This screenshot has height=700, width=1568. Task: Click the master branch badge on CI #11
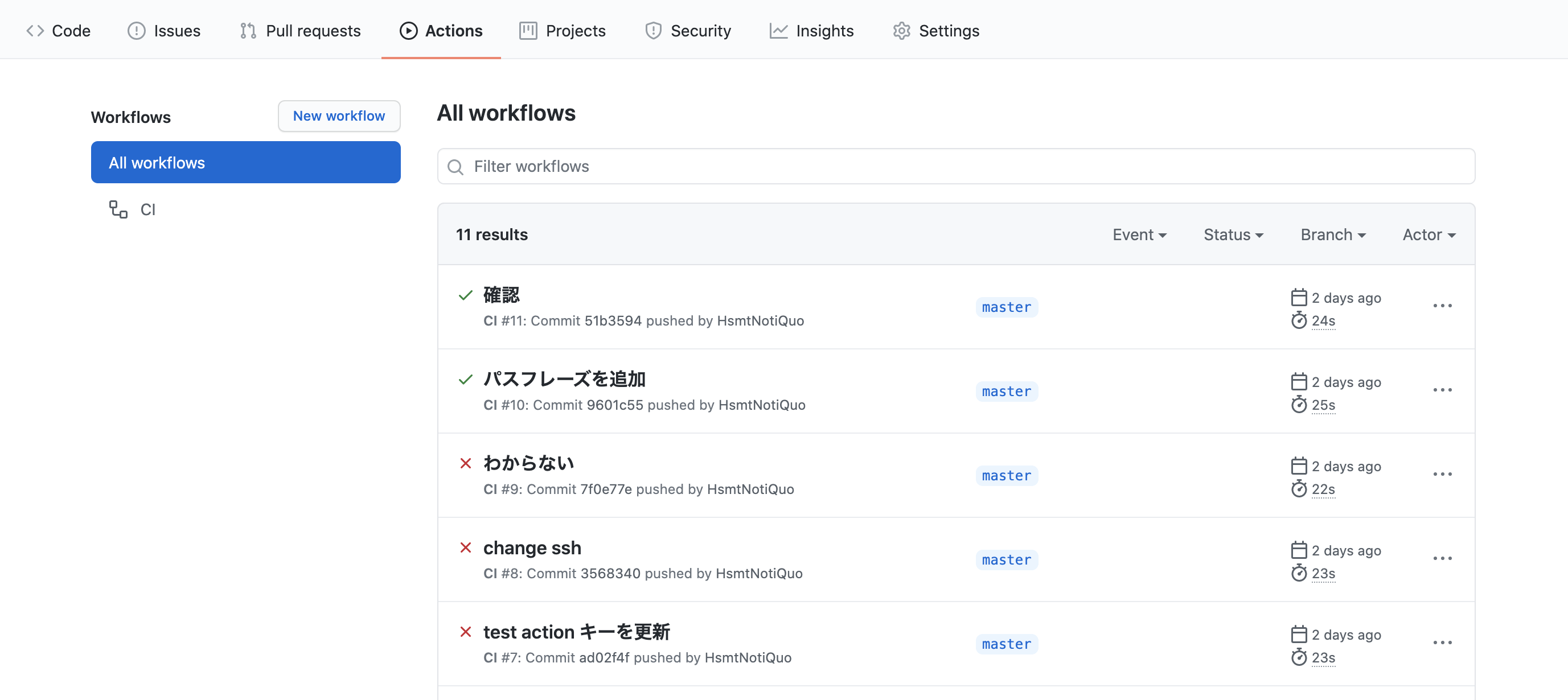(1006, 306)
